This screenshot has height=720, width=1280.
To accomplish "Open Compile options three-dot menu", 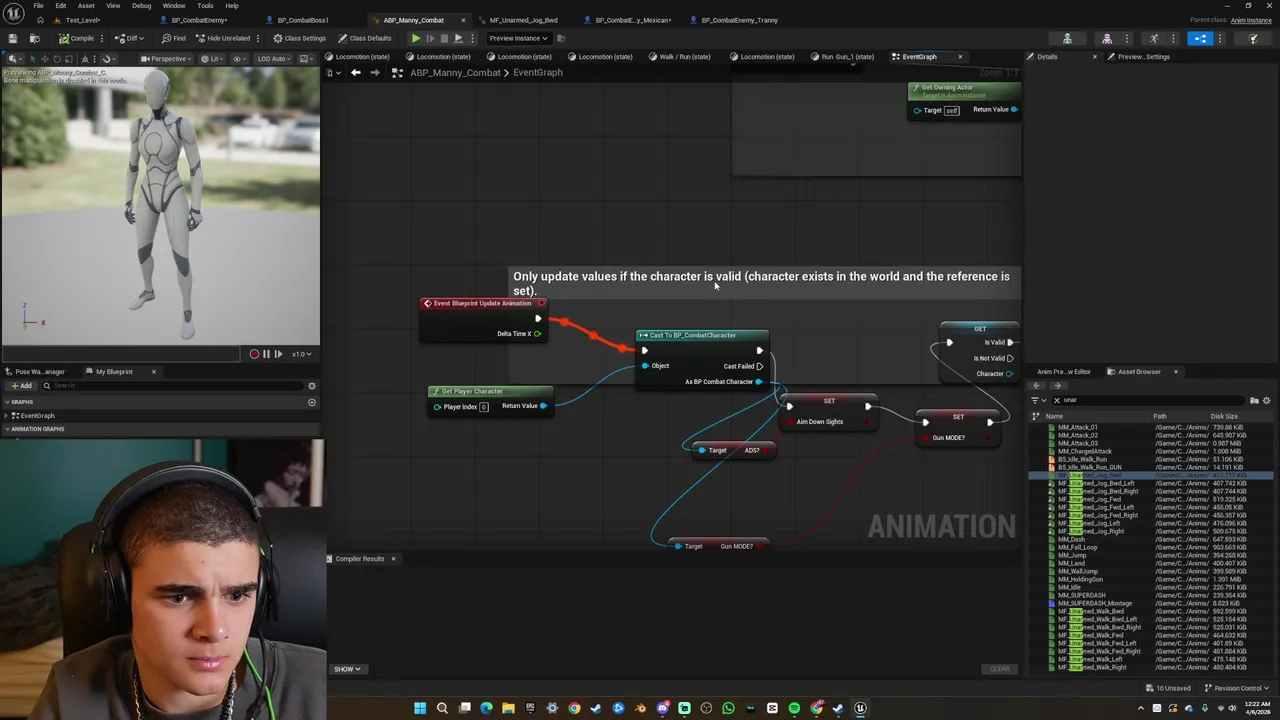I will pyautogui.click(x=102, y=38).
